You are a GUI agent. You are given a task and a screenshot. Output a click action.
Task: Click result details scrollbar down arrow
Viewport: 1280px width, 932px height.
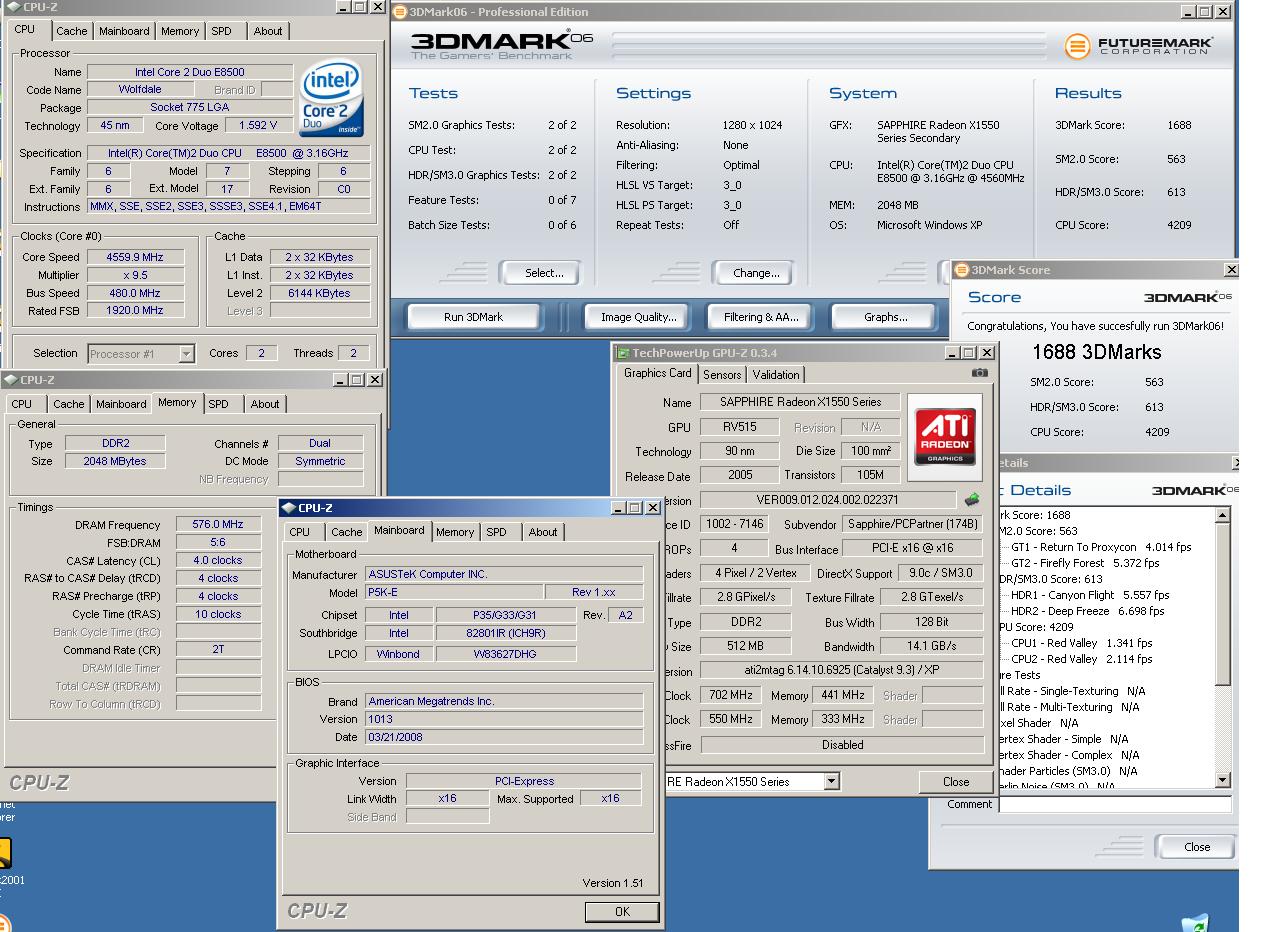pos(1223,779)
